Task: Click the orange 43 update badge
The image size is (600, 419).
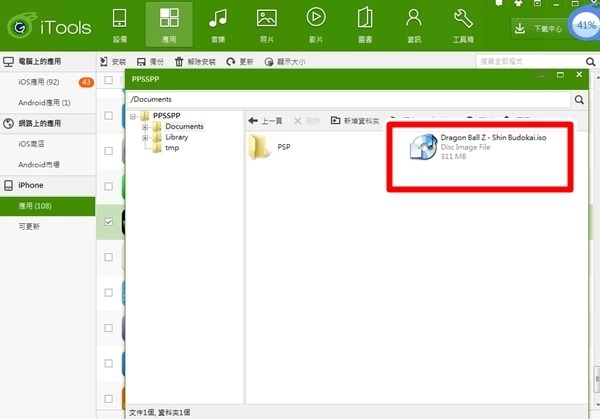Action: (x=86, y=82)
